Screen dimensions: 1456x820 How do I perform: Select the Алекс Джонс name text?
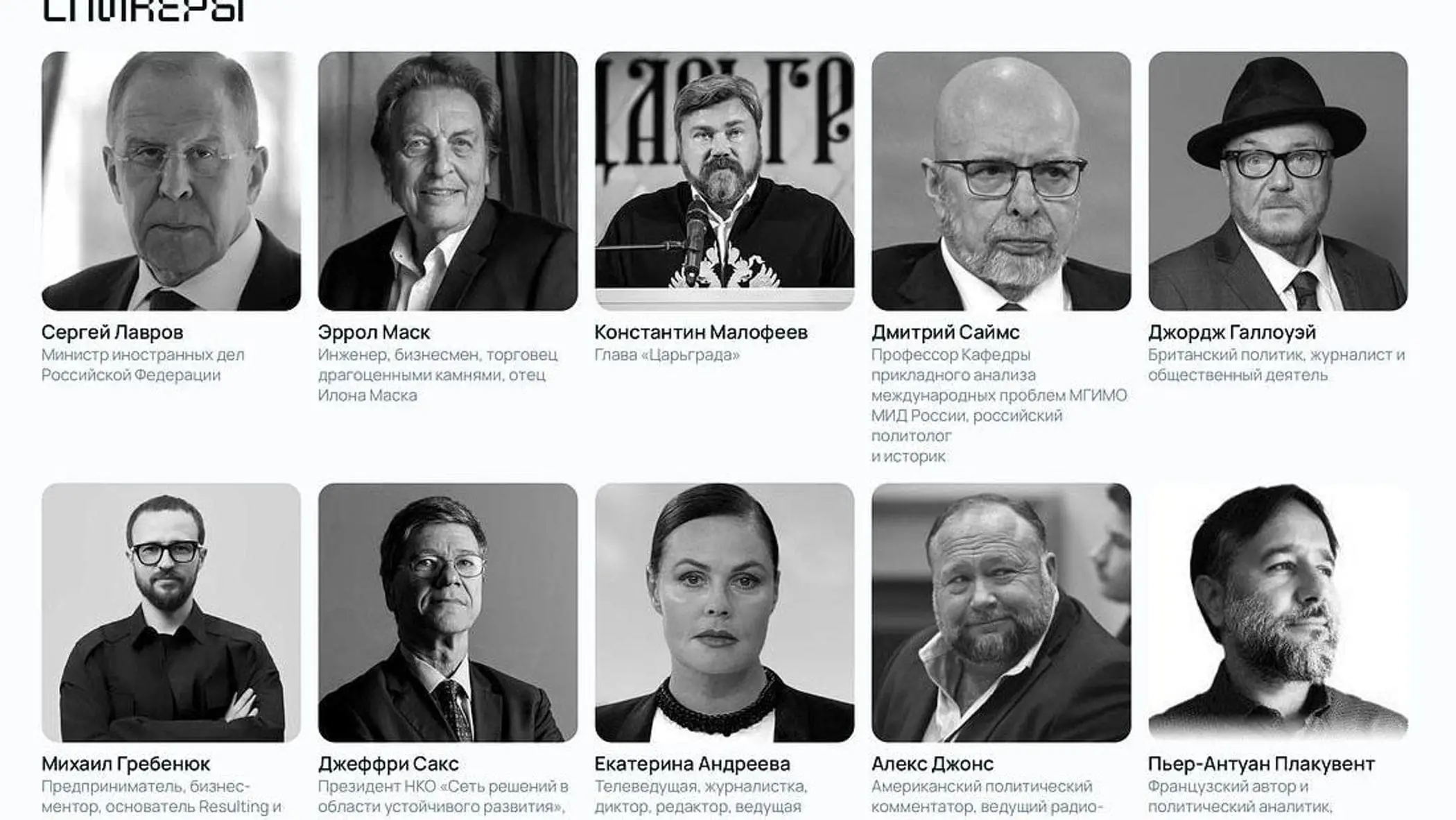(x=933, y=764)
